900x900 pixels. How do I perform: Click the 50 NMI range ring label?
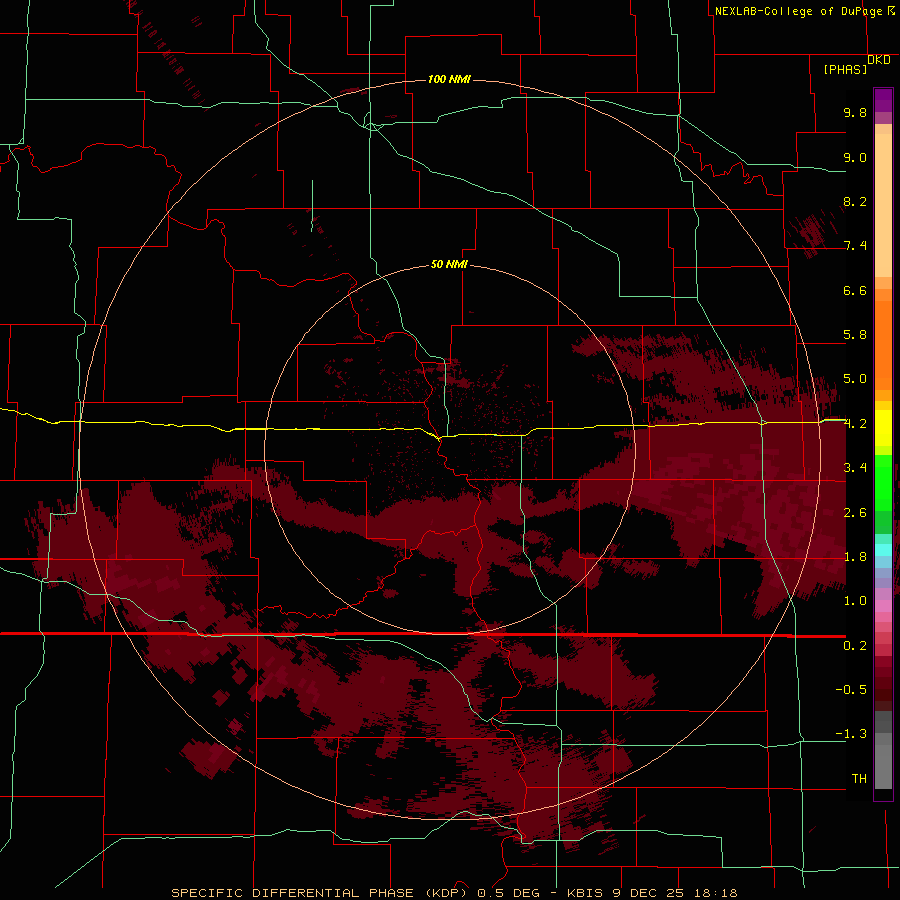point(449,264)
